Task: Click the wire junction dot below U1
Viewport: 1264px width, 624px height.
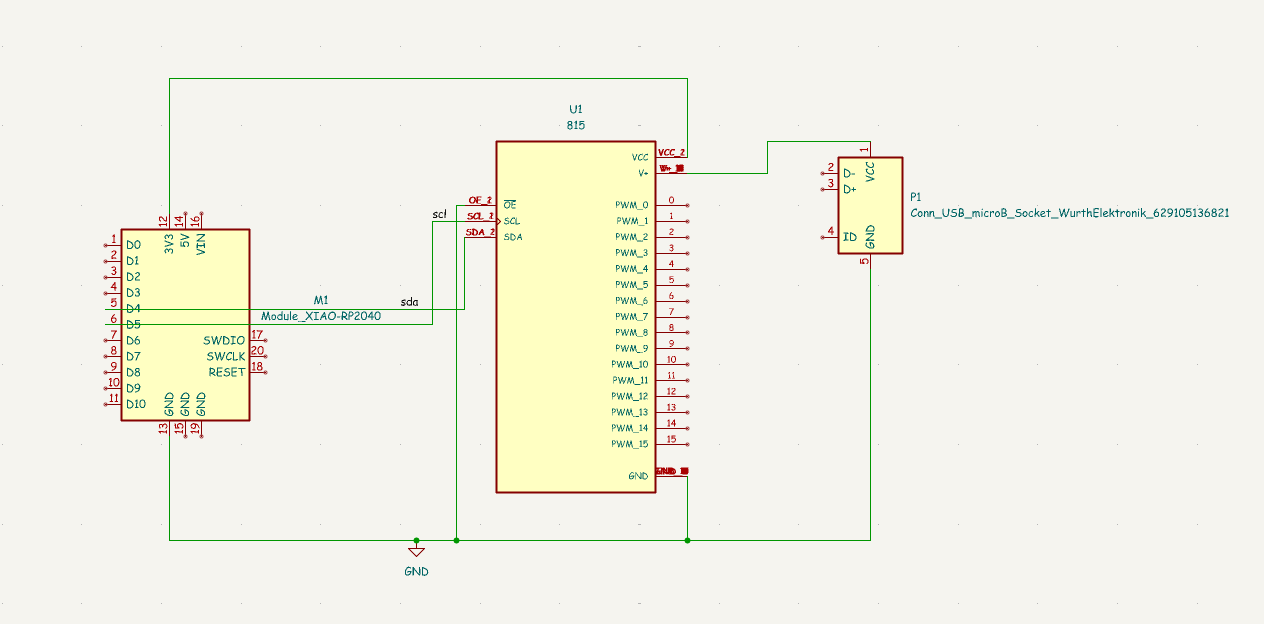Action: (x=687, y=541)
